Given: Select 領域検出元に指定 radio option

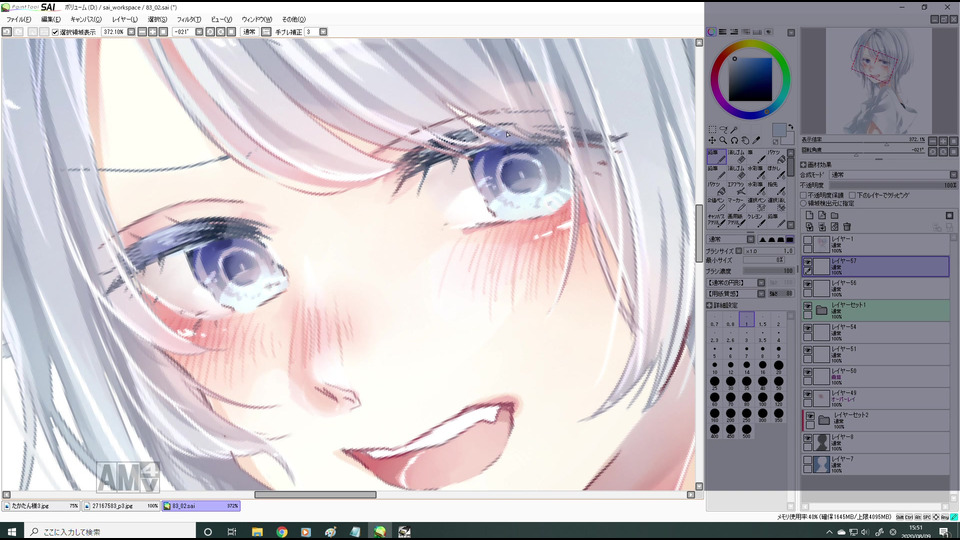Looking at the screenshot, I should pyautogui.click(x=804, y=203).
